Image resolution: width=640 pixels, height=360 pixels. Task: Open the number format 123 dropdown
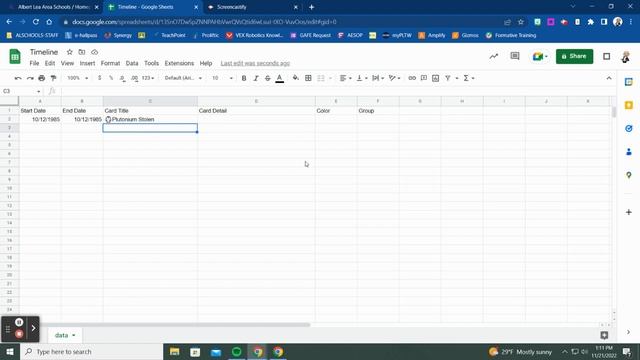[x=148, y=78]
